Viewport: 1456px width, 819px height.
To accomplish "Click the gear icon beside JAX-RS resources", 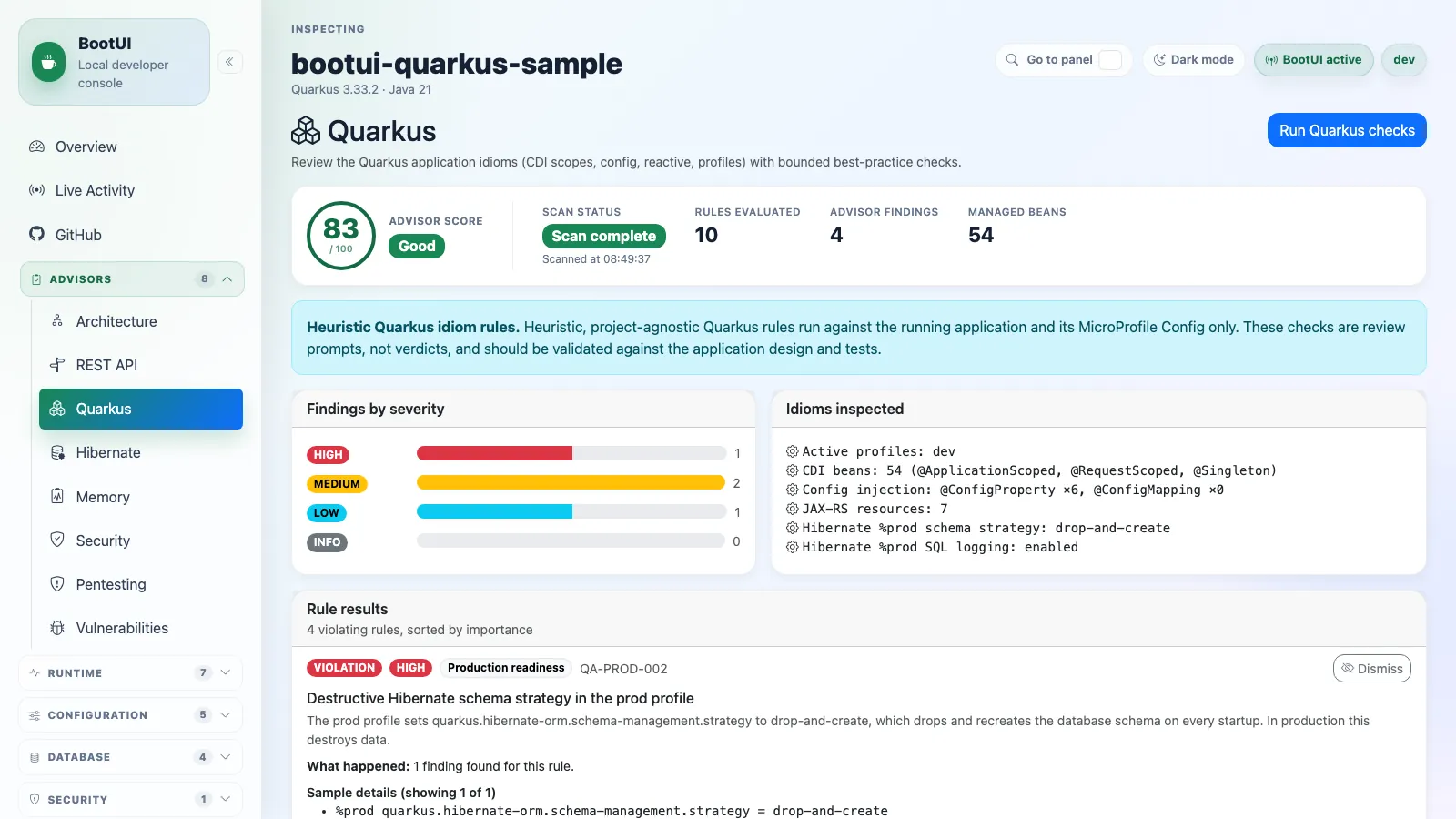I will (x=793, y=509).
